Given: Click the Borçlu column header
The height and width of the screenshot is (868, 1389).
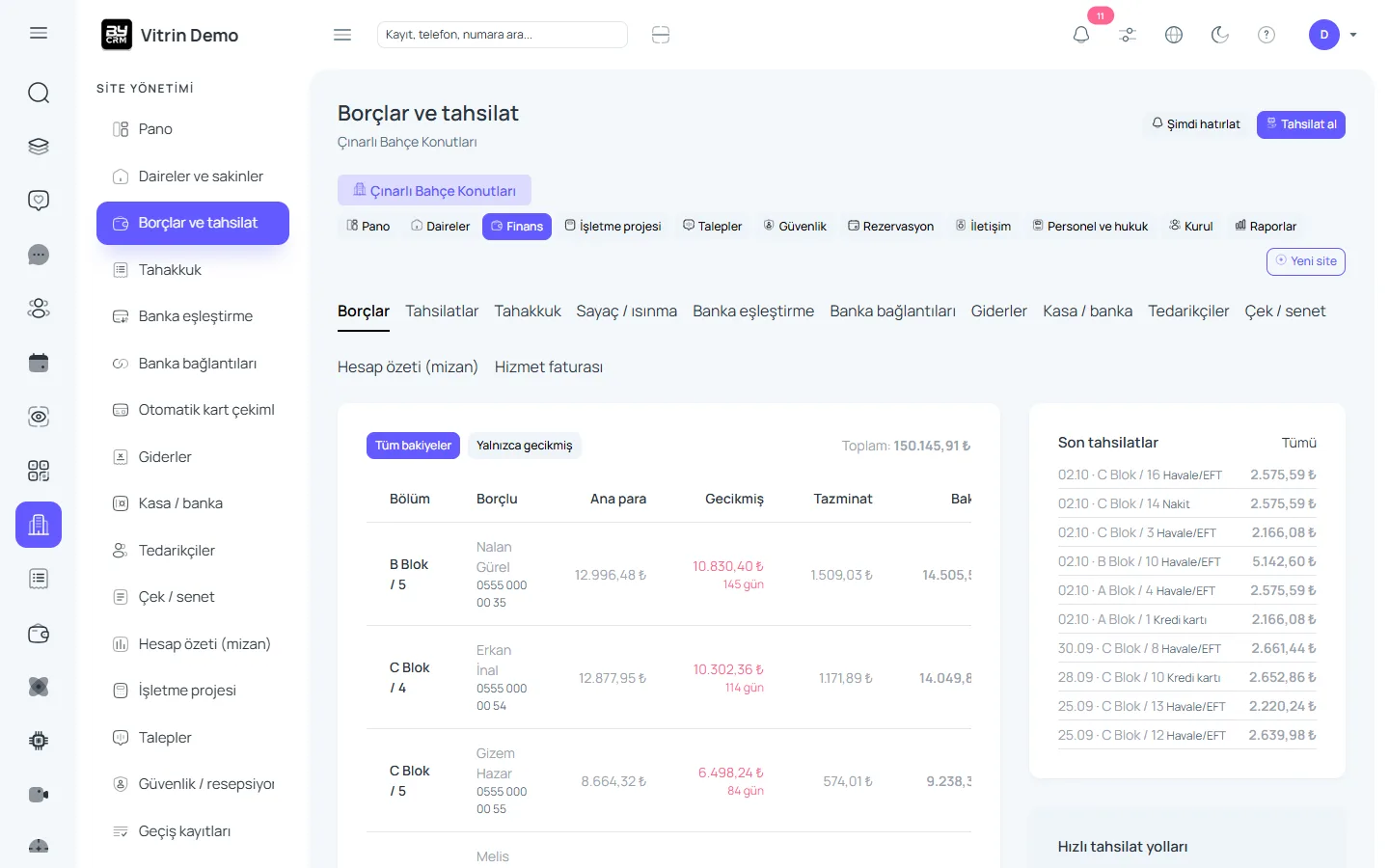Looking at the screenshot, I should pyautogui.click(x=497, y=499).
